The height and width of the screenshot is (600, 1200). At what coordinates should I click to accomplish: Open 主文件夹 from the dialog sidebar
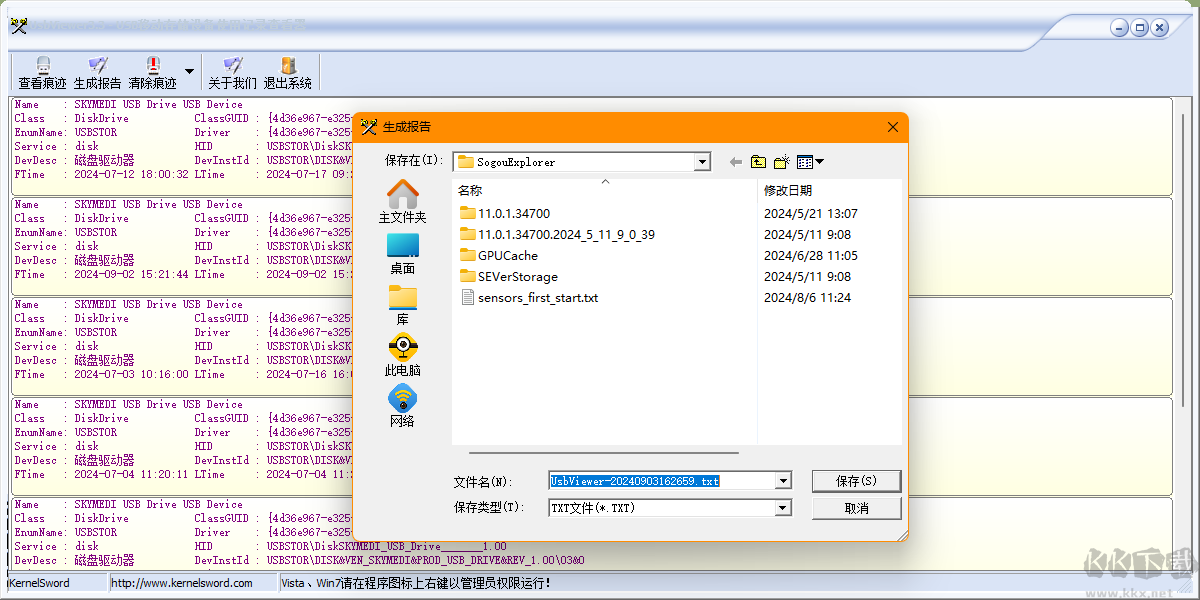402,202
